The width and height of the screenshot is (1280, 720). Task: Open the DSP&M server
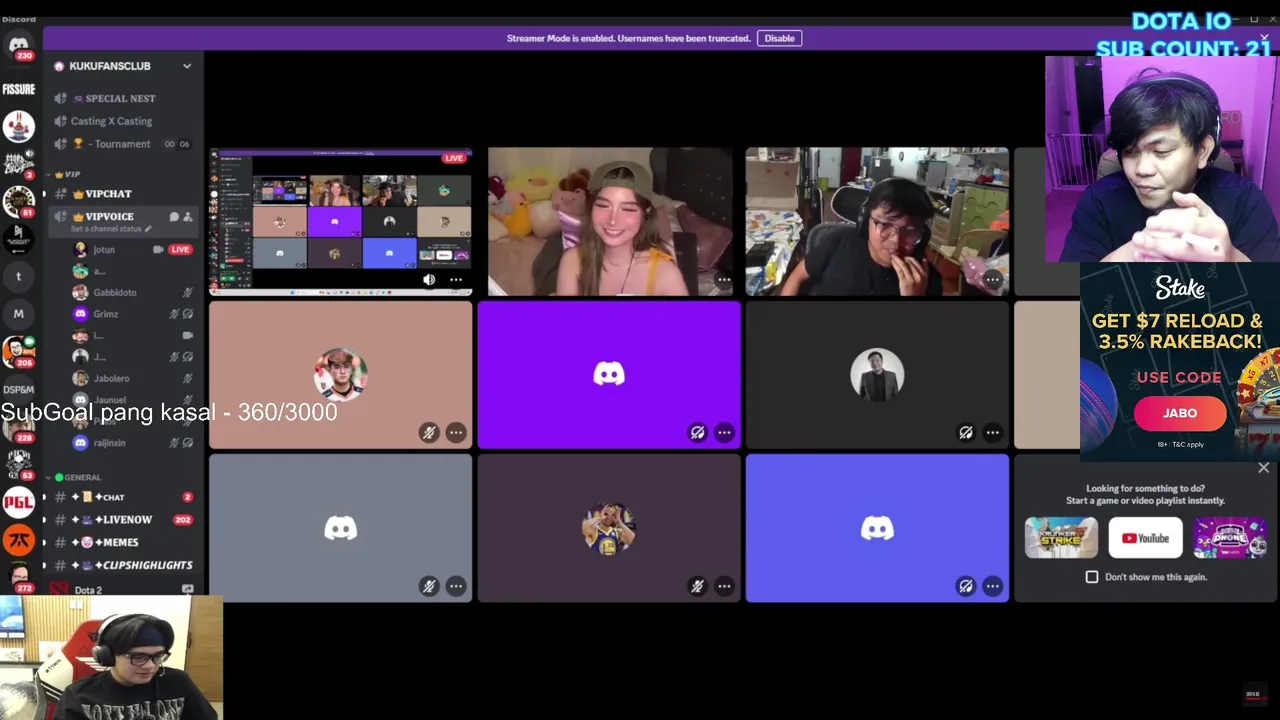(x=18, y=389)
